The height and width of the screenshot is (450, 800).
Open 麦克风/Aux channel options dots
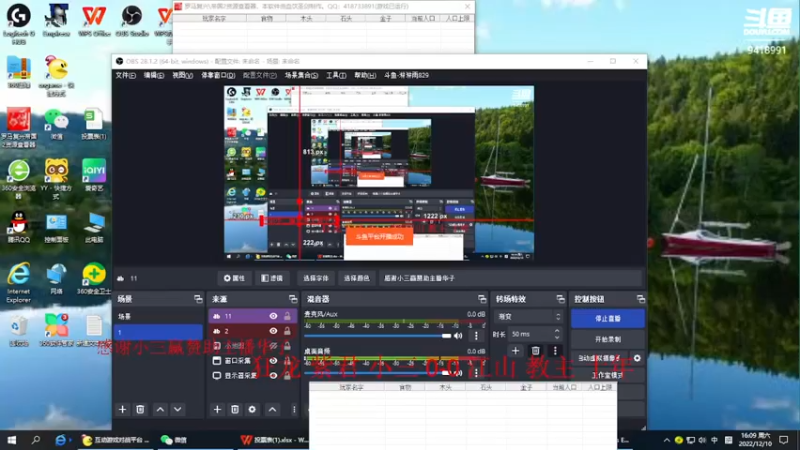point(477,336)
